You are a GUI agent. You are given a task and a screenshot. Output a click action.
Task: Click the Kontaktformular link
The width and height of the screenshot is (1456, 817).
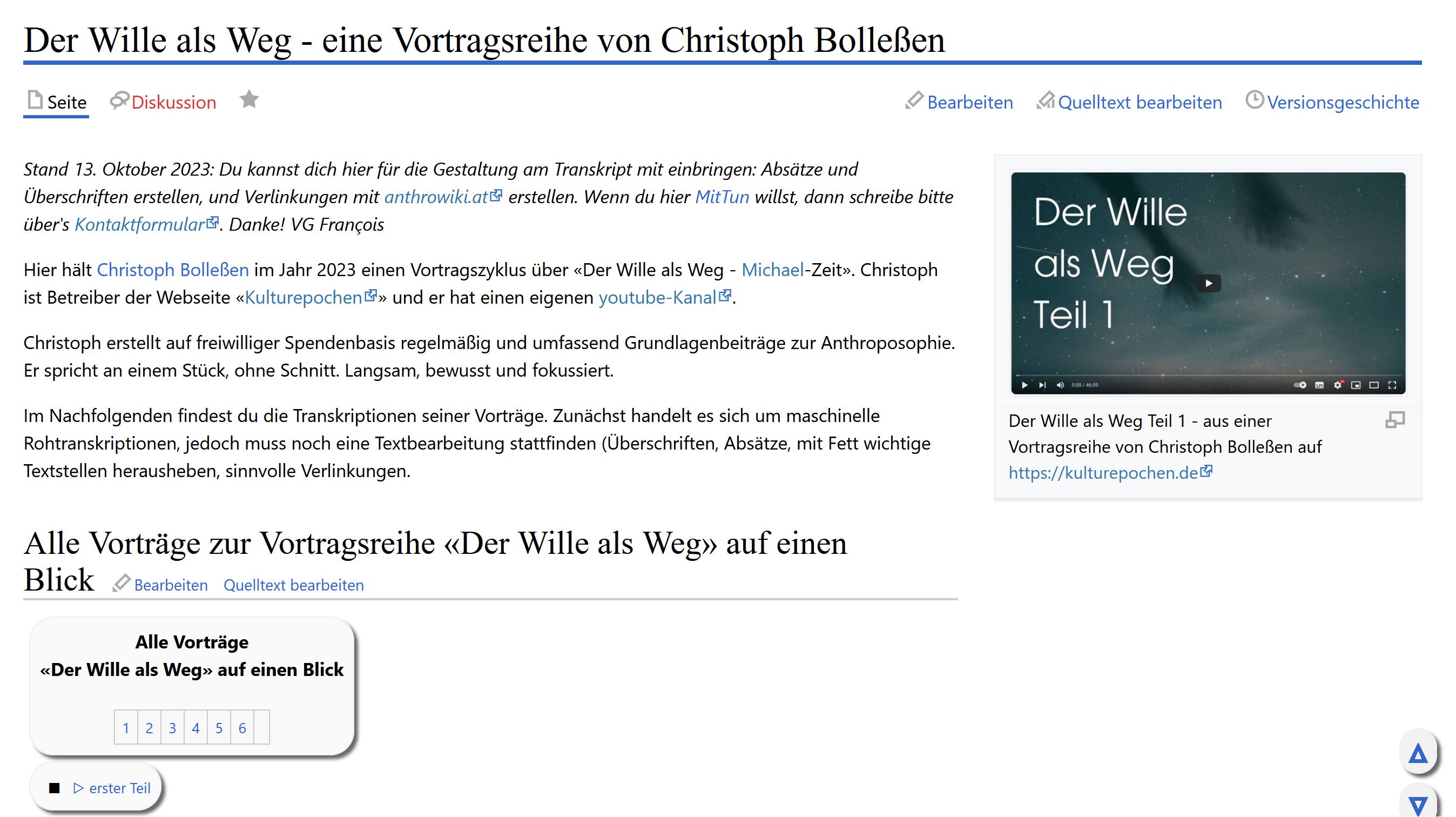tap(139, 225)
